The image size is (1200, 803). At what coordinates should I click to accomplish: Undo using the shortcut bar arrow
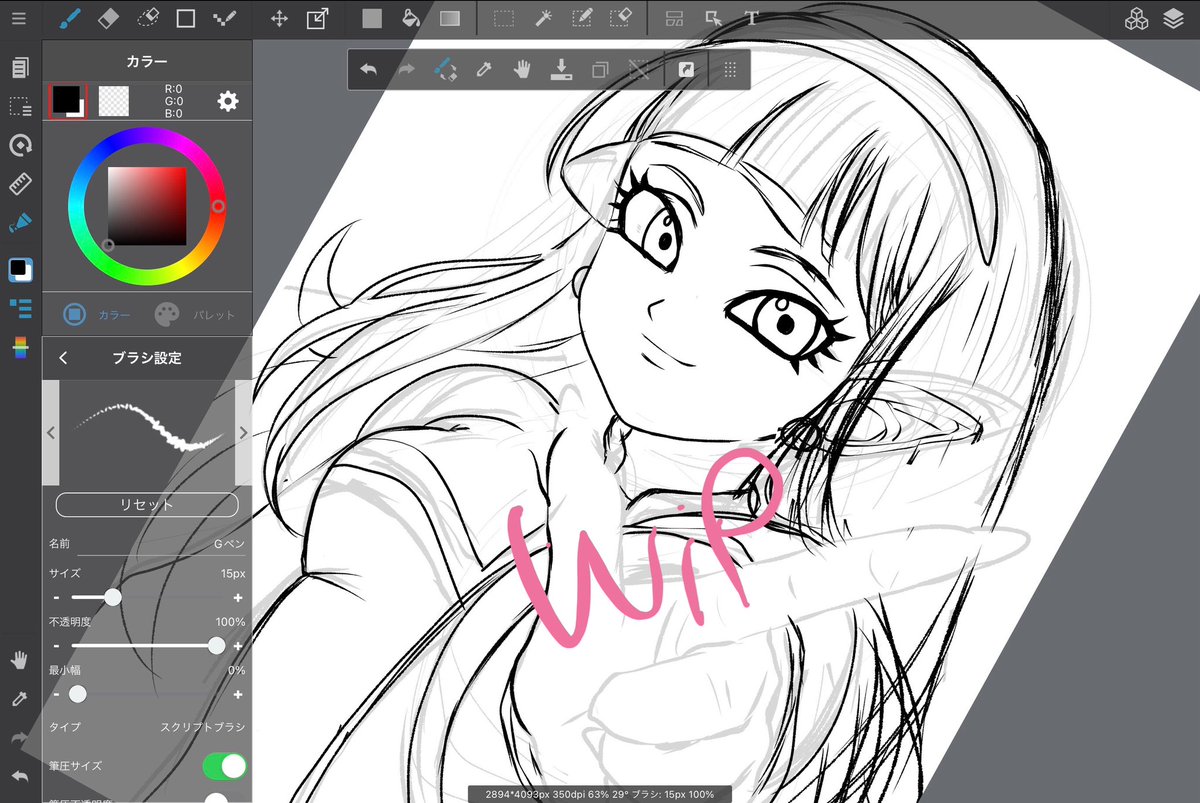click(x=368, y=70)
